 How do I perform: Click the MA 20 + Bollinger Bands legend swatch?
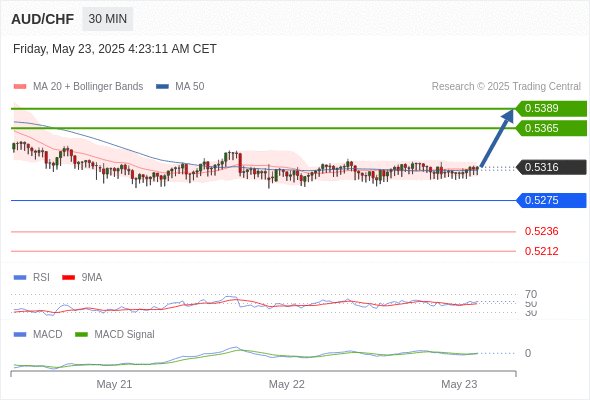20,87
